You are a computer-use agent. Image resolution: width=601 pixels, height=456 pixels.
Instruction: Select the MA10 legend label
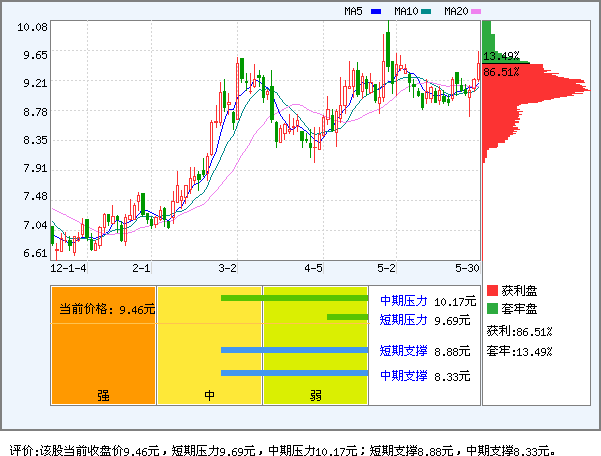[x=406, y=11]
